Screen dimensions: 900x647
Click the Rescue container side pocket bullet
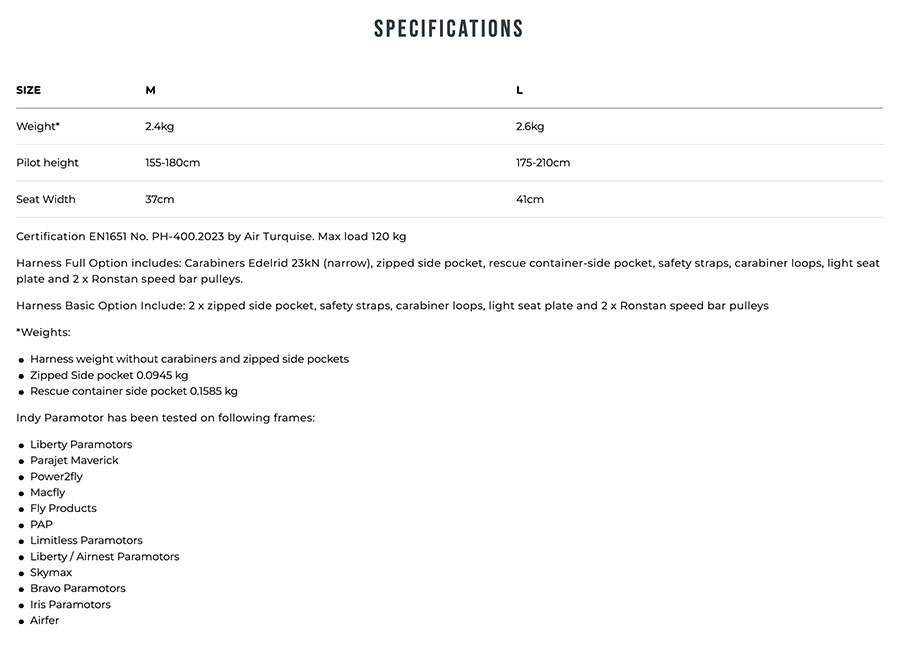pyautogui.click(x=134, y=391)
